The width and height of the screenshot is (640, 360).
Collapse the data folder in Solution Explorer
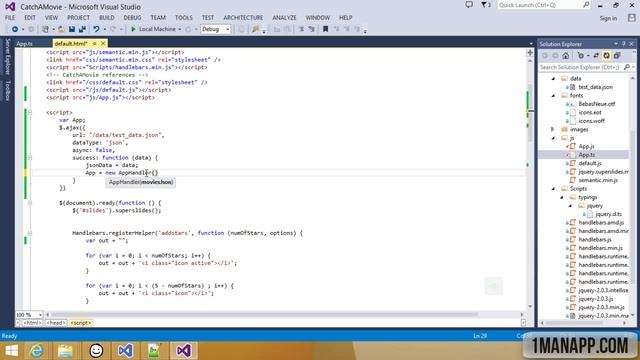553,78
